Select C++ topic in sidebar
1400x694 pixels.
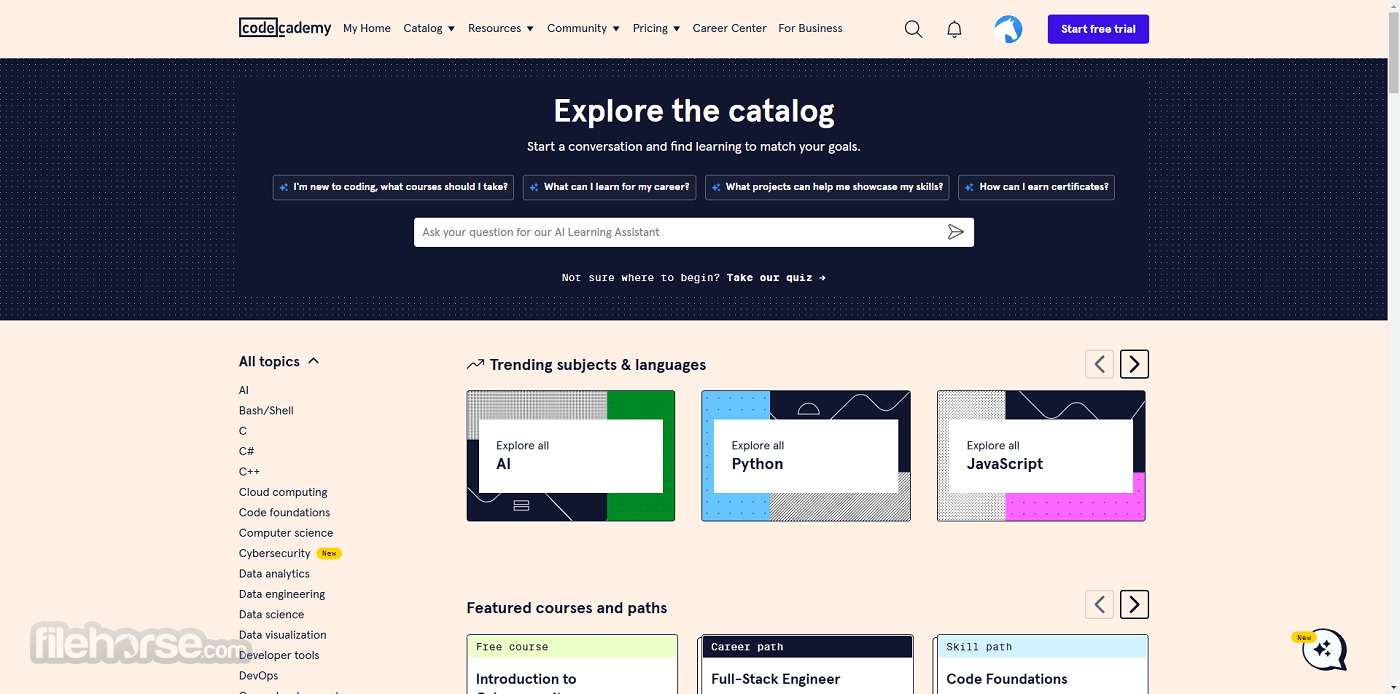tap(249, 471)
